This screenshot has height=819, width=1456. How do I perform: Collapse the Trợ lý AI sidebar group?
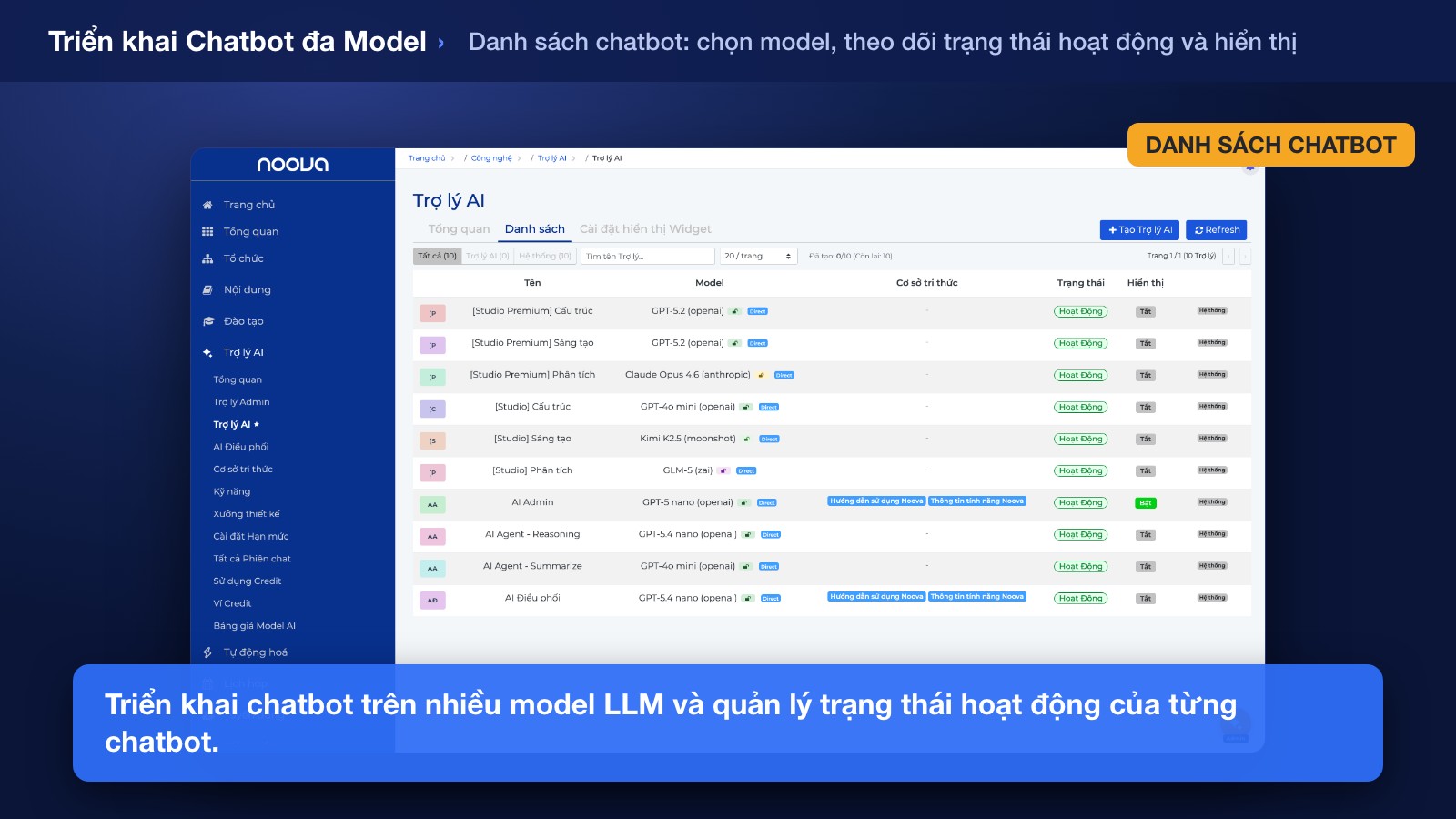coord(243,352)
